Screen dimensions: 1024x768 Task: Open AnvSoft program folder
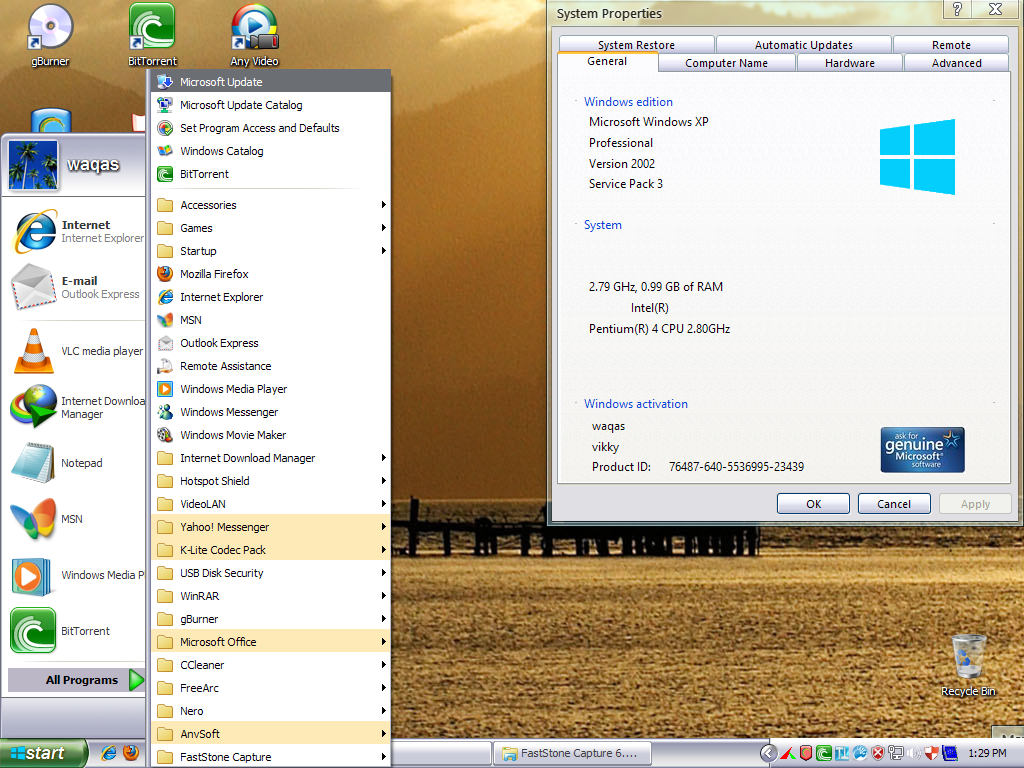point(271,734)
